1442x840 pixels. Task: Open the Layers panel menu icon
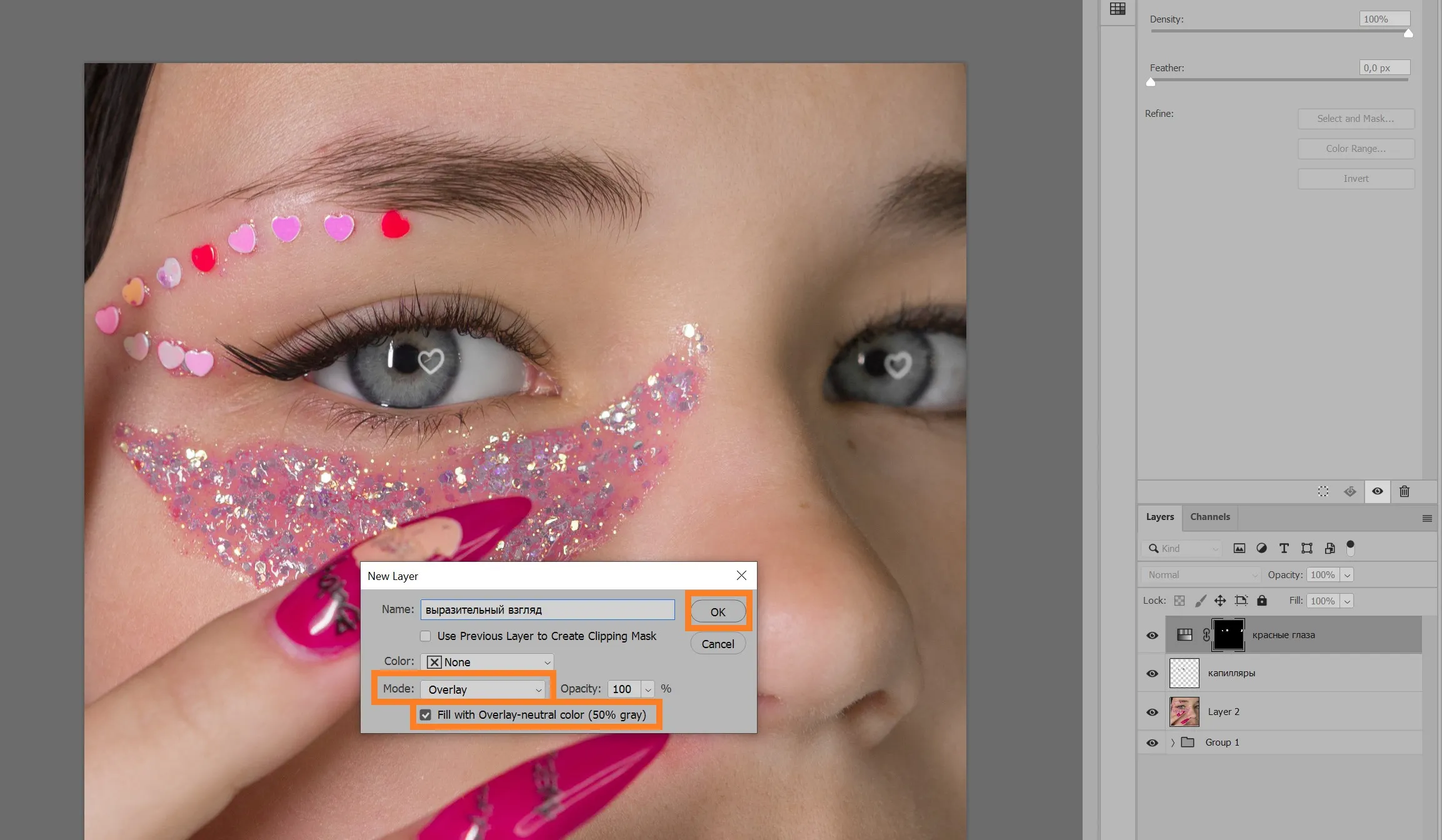coord(1427,518)
